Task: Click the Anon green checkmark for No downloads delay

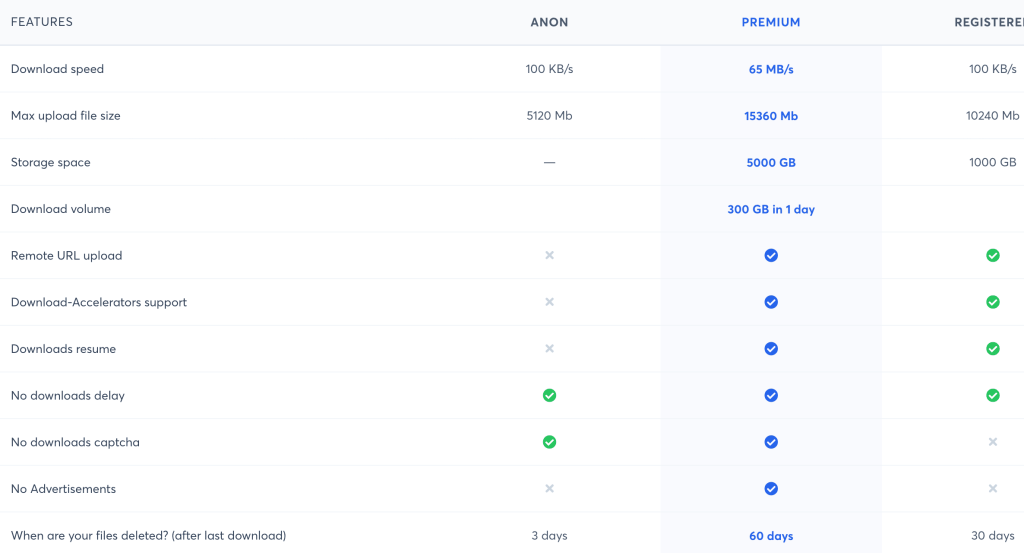Action: coord(549,395)
